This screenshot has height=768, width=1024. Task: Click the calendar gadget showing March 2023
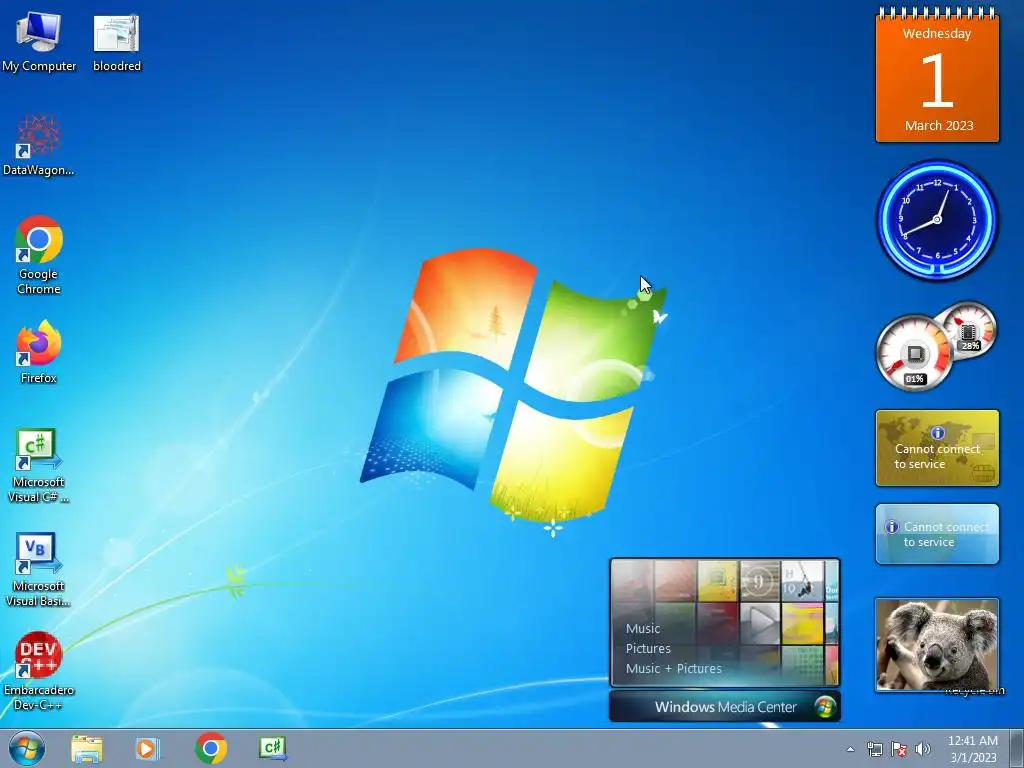click(937, 75)
